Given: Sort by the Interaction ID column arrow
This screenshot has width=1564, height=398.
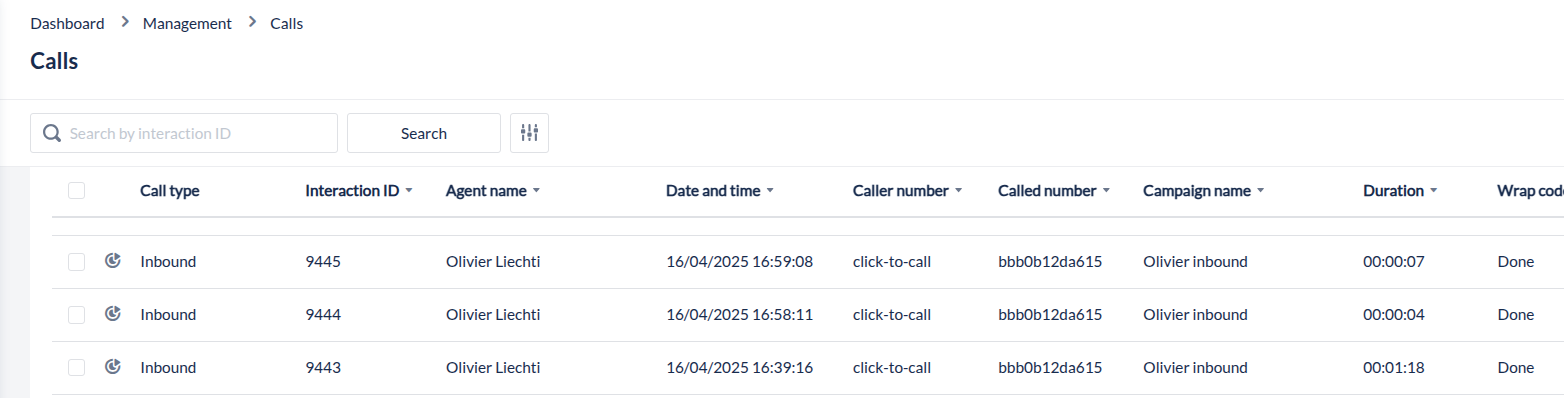Looking at the screenshot, I should pyautogui.click(x=410, y=191).
